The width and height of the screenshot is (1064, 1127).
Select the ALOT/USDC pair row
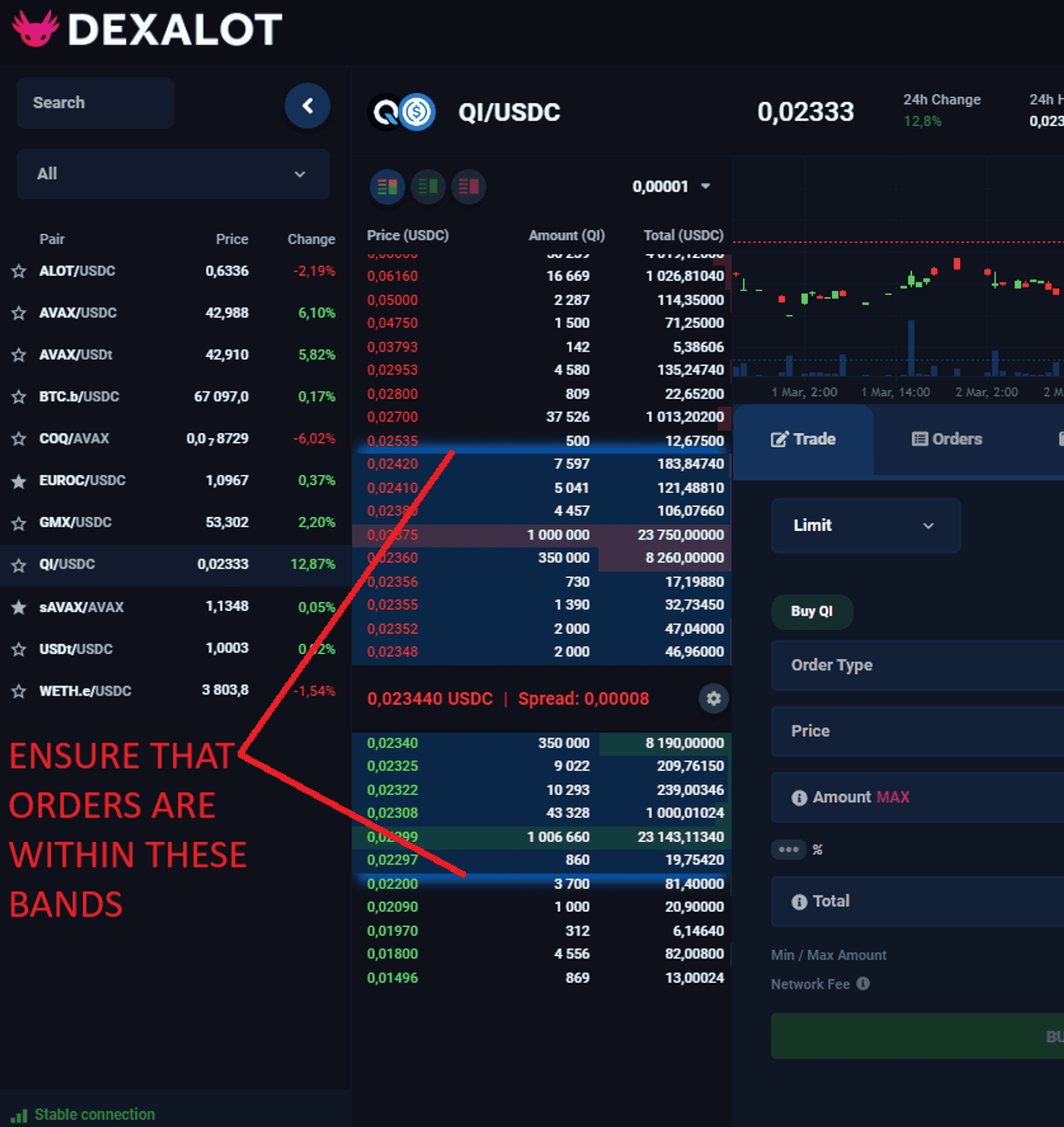click(x=175, y=271)
